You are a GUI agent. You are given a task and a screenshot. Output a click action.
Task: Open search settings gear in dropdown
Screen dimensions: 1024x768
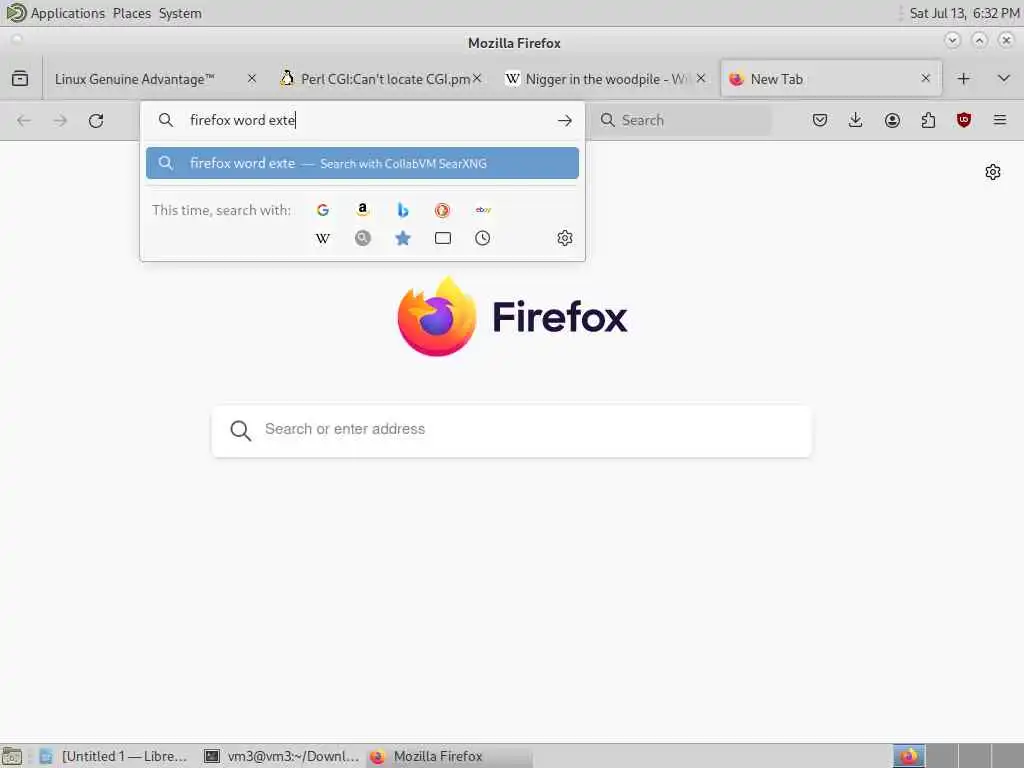point(565,238)
